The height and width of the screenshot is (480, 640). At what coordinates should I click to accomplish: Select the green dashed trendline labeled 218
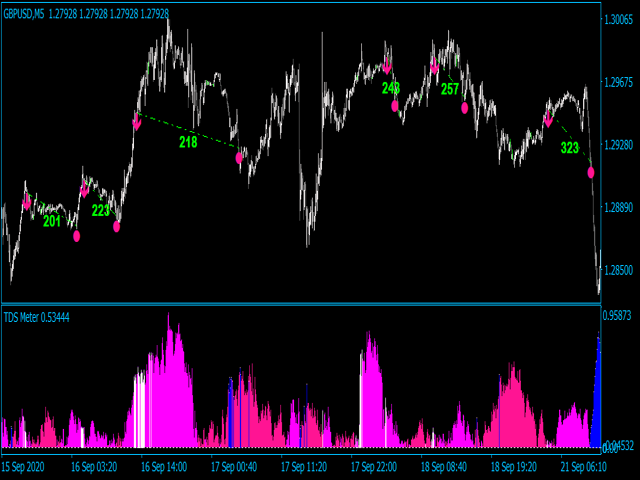[x=188, y=130]
